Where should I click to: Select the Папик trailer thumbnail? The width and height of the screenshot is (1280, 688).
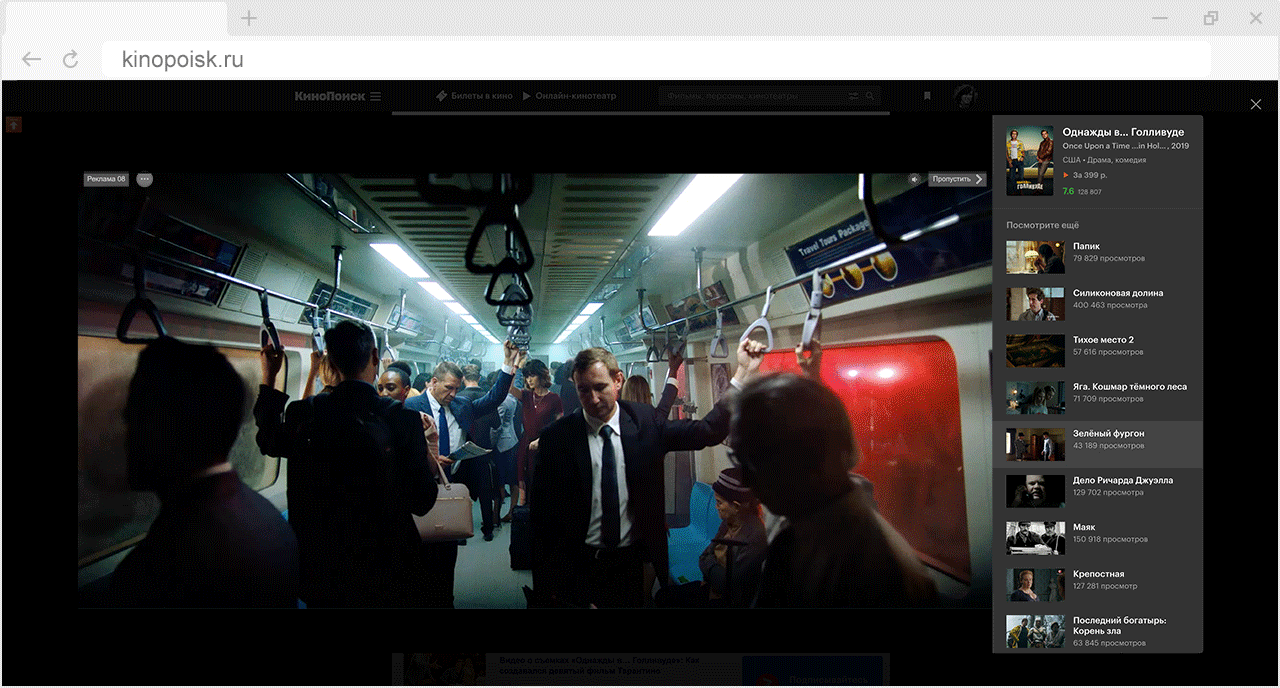(x=1036, y=257)
